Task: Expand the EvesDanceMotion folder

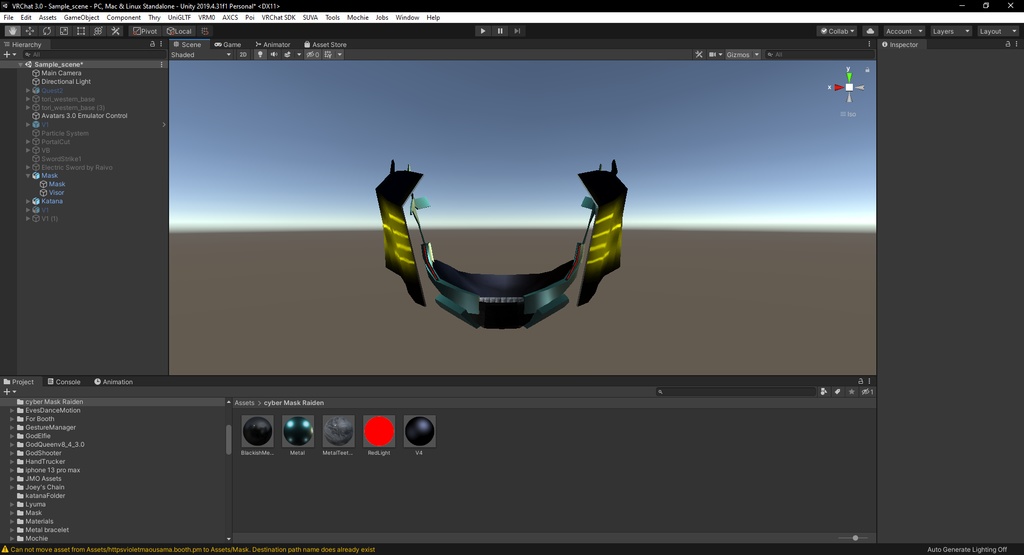Action: coord(12,411)
